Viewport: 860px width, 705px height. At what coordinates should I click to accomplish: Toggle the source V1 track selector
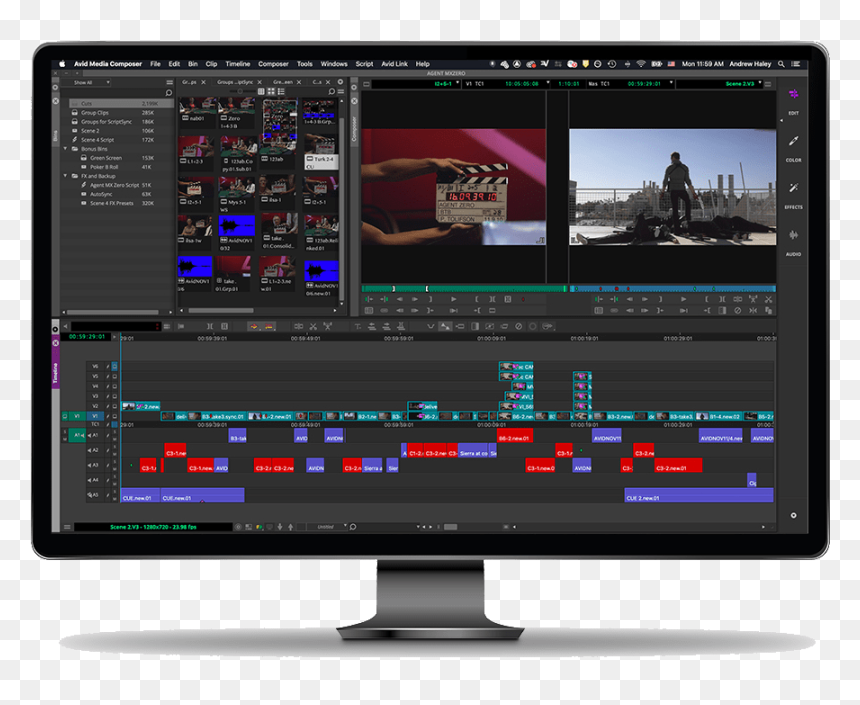(x=76, y=416)
